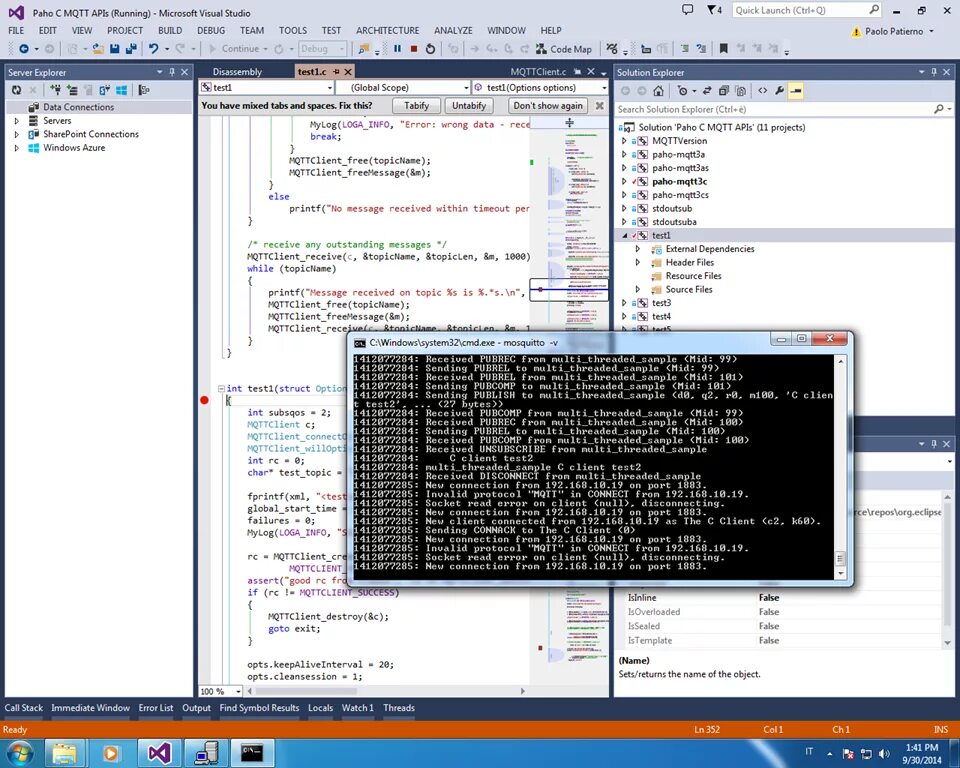Click the code minimap scrollbar viewport
960x768 pixels.
569,289
